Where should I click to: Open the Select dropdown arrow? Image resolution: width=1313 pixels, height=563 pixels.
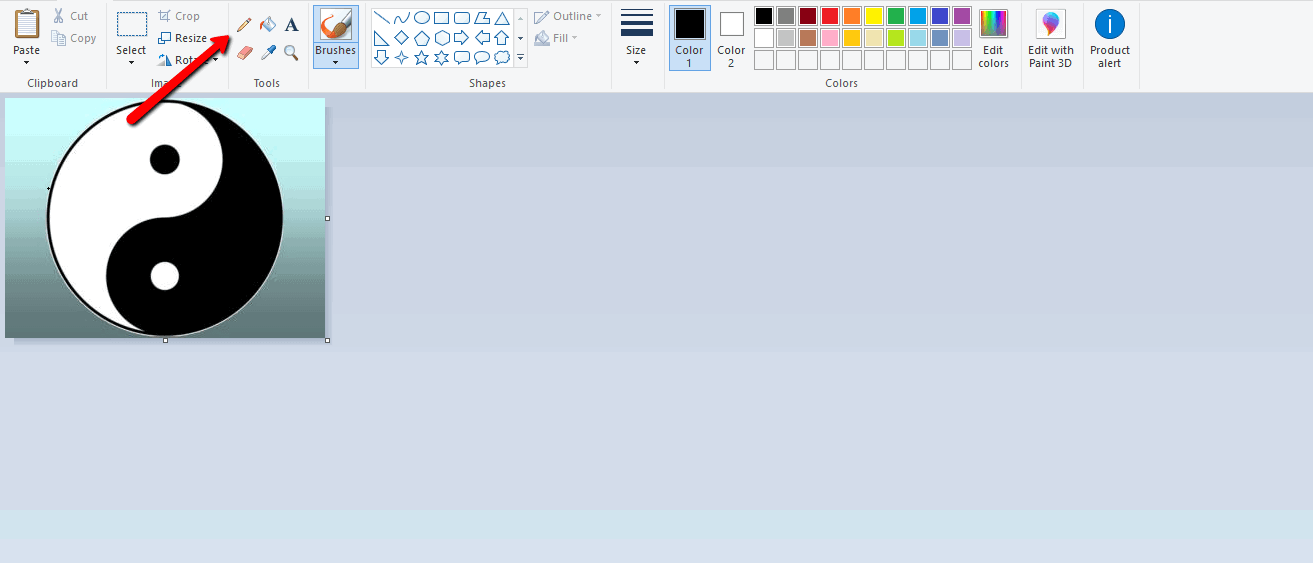point(131,62)
